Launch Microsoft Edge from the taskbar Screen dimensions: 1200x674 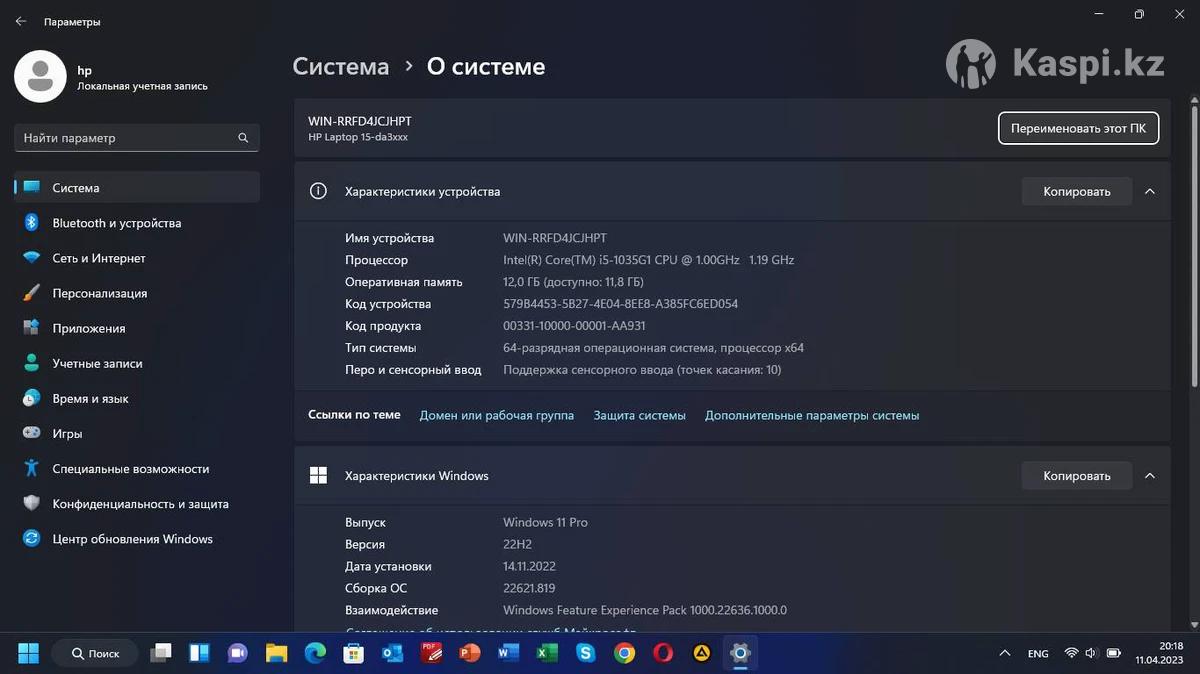(315, 653)
